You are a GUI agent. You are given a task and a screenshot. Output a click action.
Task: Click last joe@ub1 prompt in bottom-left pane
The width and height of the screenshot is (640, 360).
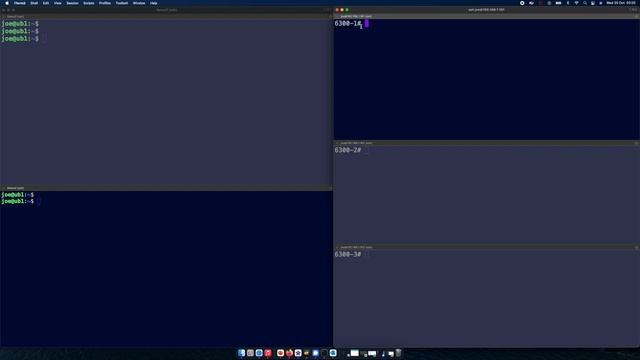(x=18, y=201)
